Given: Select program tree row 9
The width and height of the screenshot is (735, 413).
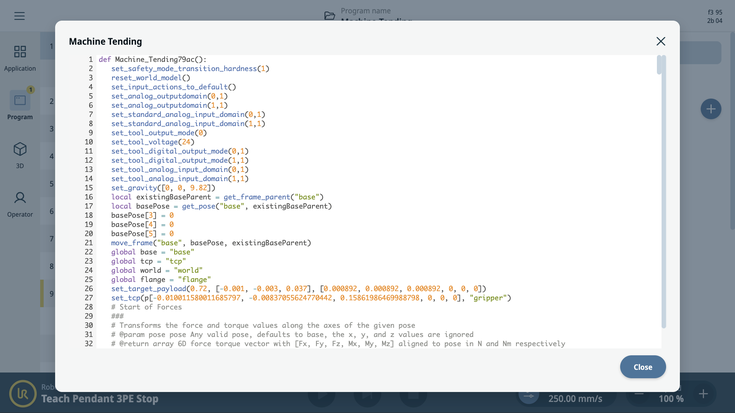Looking at the screenshot, I should 49,294.
